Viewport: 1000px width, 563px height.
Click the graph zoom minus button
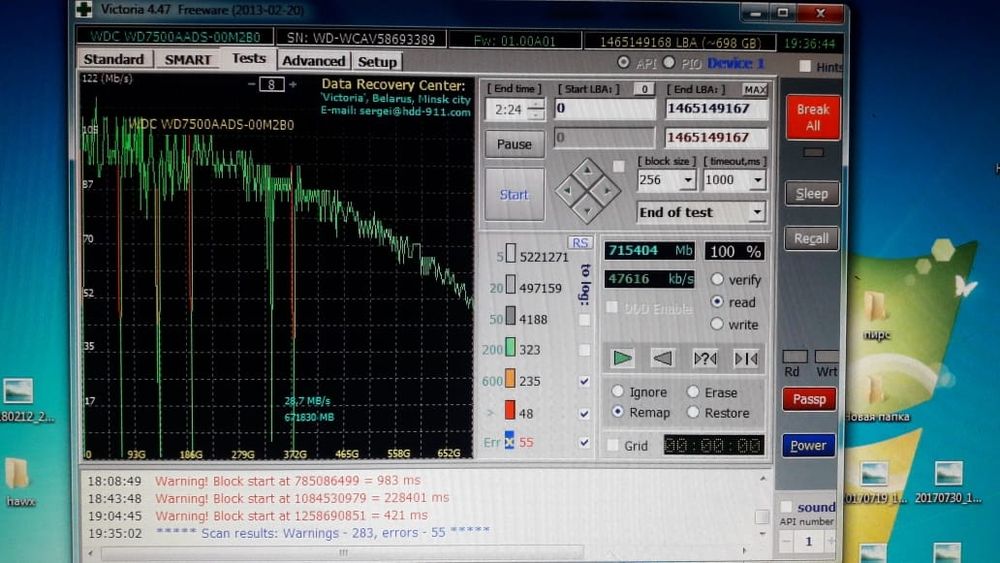pyautogui.click(x=251, y=84)
